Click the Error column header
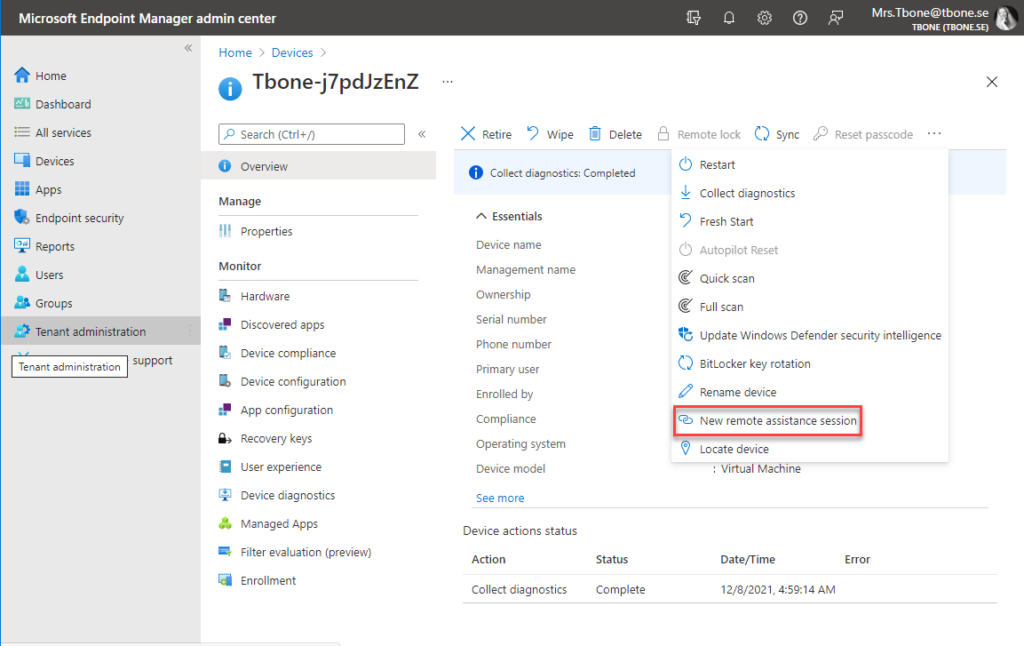This screenshot has height=646, width=1024. [x=857, y=559]
